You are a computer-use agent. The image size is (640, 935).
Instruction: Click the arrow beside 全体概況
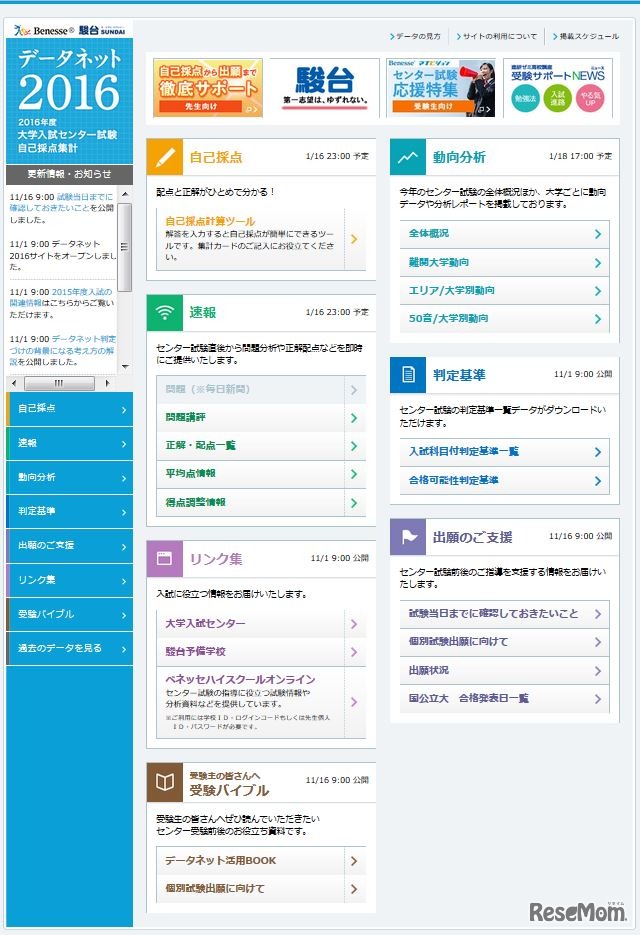pyautogui.click(x=598, y=234)
